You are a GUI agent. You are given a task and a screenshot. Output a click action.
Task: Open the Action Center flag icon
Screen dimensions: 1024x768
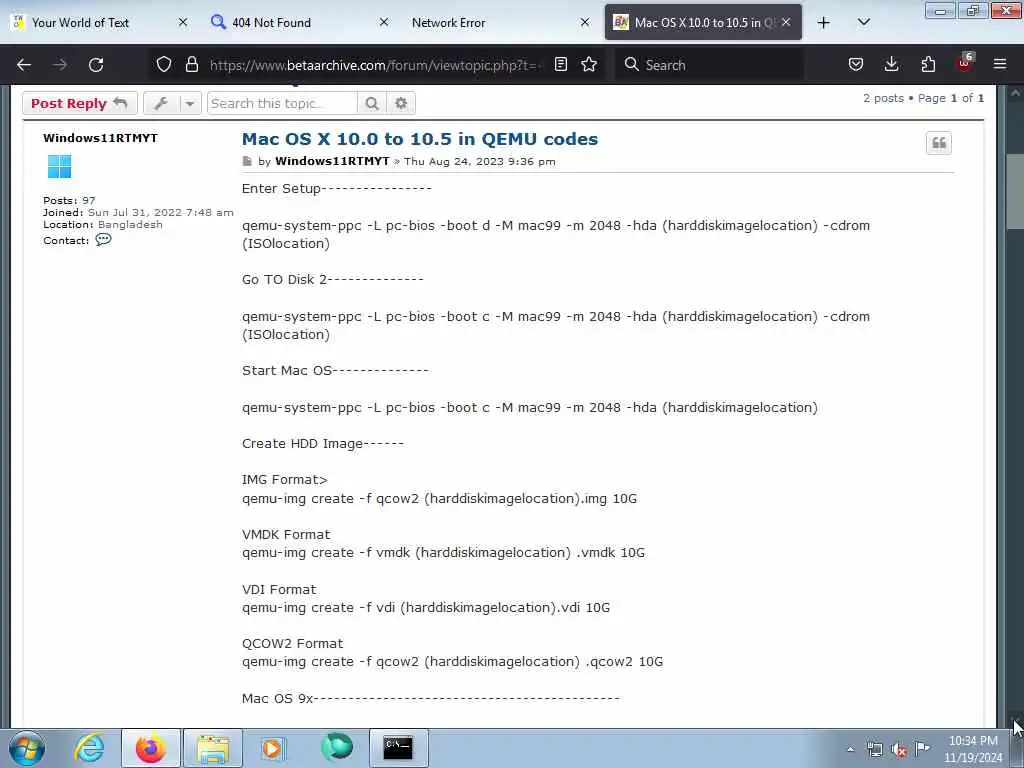click(923, 748)
